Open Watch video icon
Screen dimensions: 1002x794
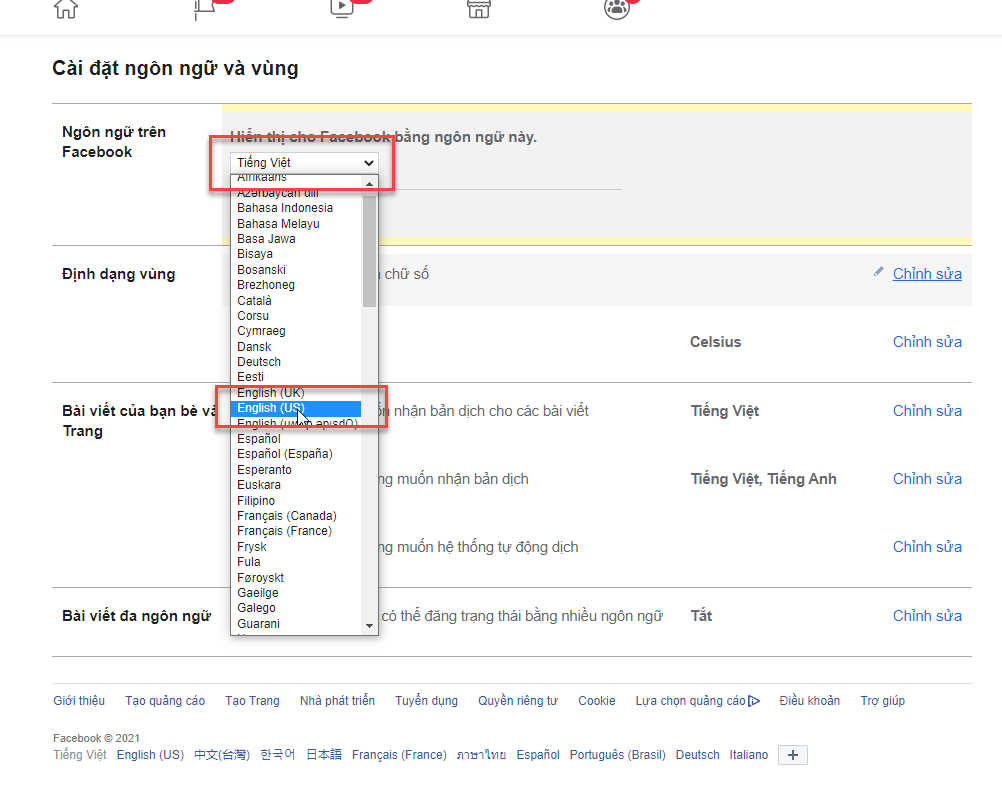coord(342,8)
